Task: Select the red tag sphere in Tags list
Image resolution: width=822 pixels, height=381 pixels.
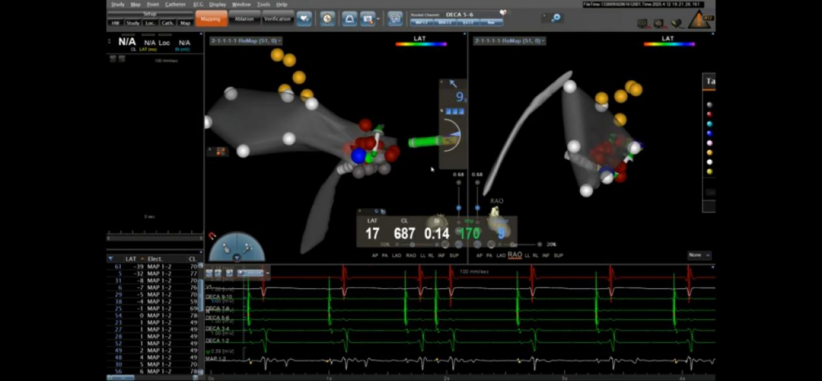Action: (x=709, y=114)
